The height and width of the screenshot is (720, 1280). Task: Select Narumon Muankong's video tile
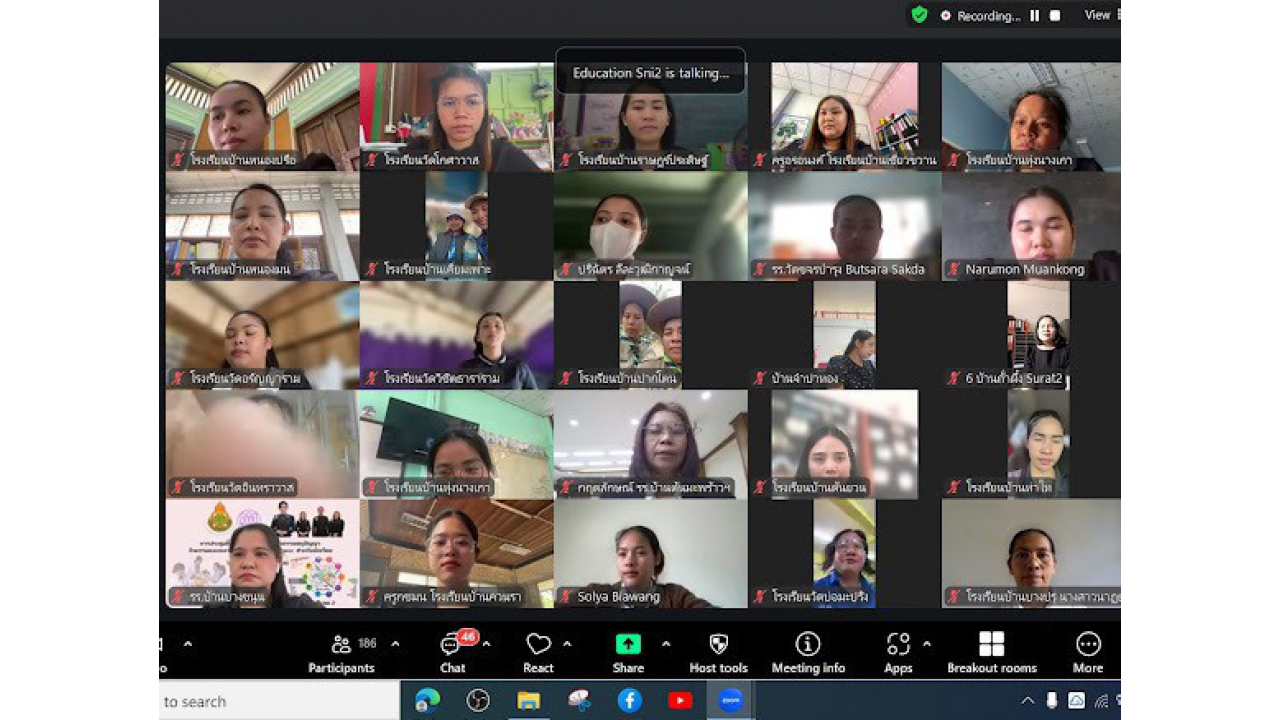click(1031, 226)
